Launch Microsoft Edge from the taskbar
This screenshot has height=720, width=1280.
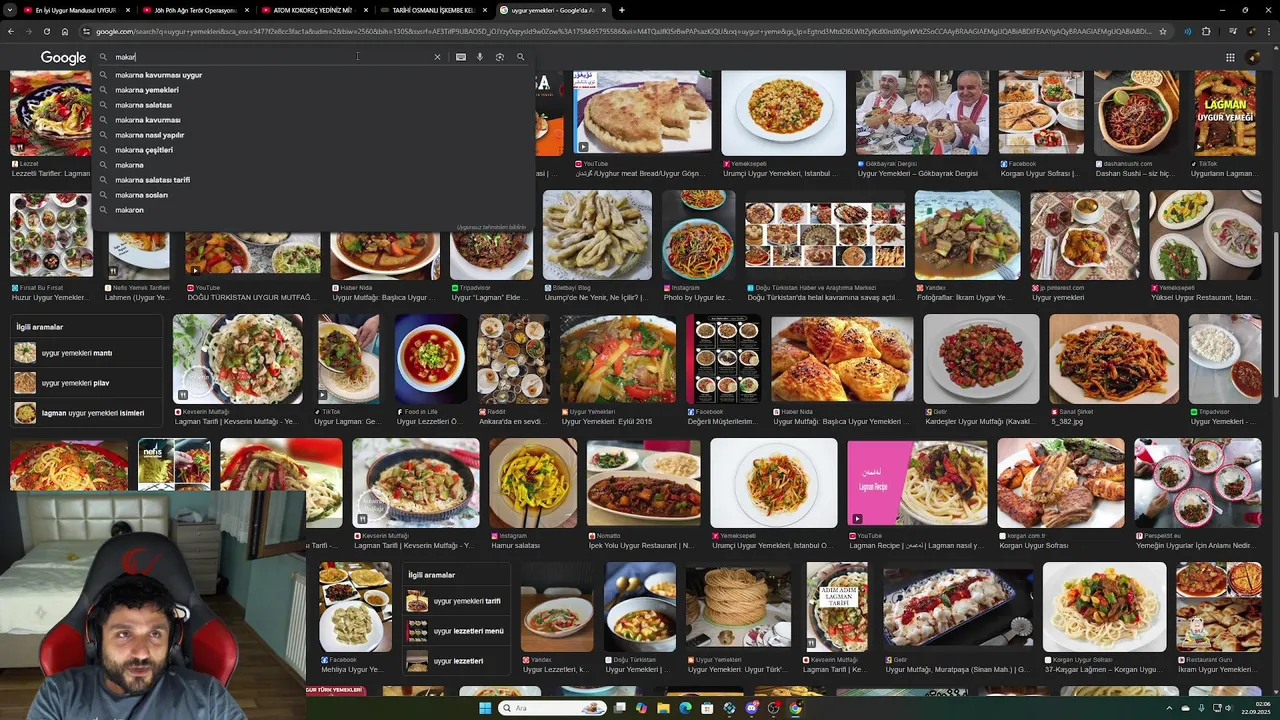[x=685, y=708]
